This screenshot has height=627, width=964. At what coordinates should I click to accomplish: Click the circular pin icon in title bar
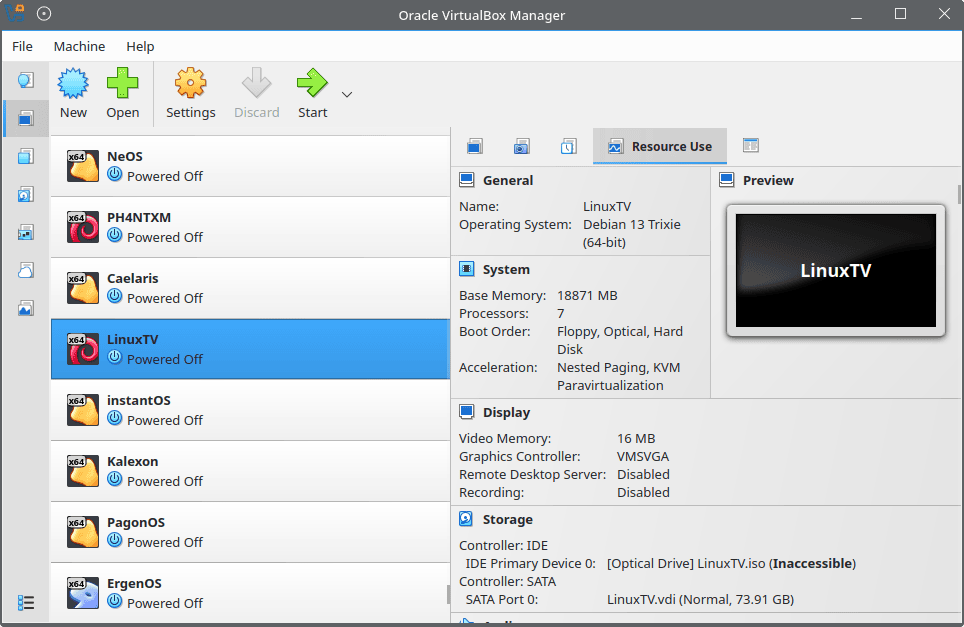[x=44, y=14]
